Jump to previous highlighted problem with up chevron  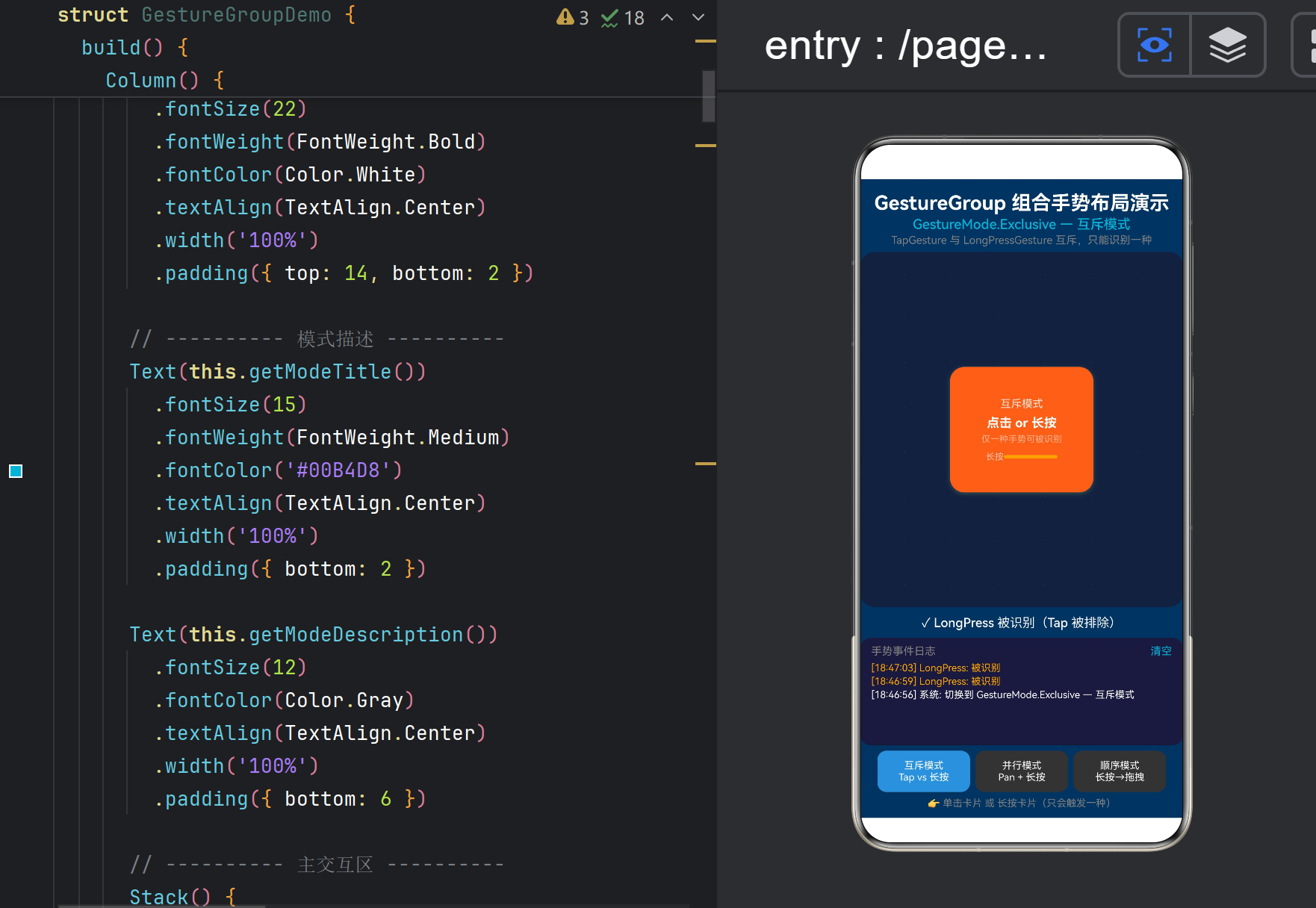(x=667, y=17)
